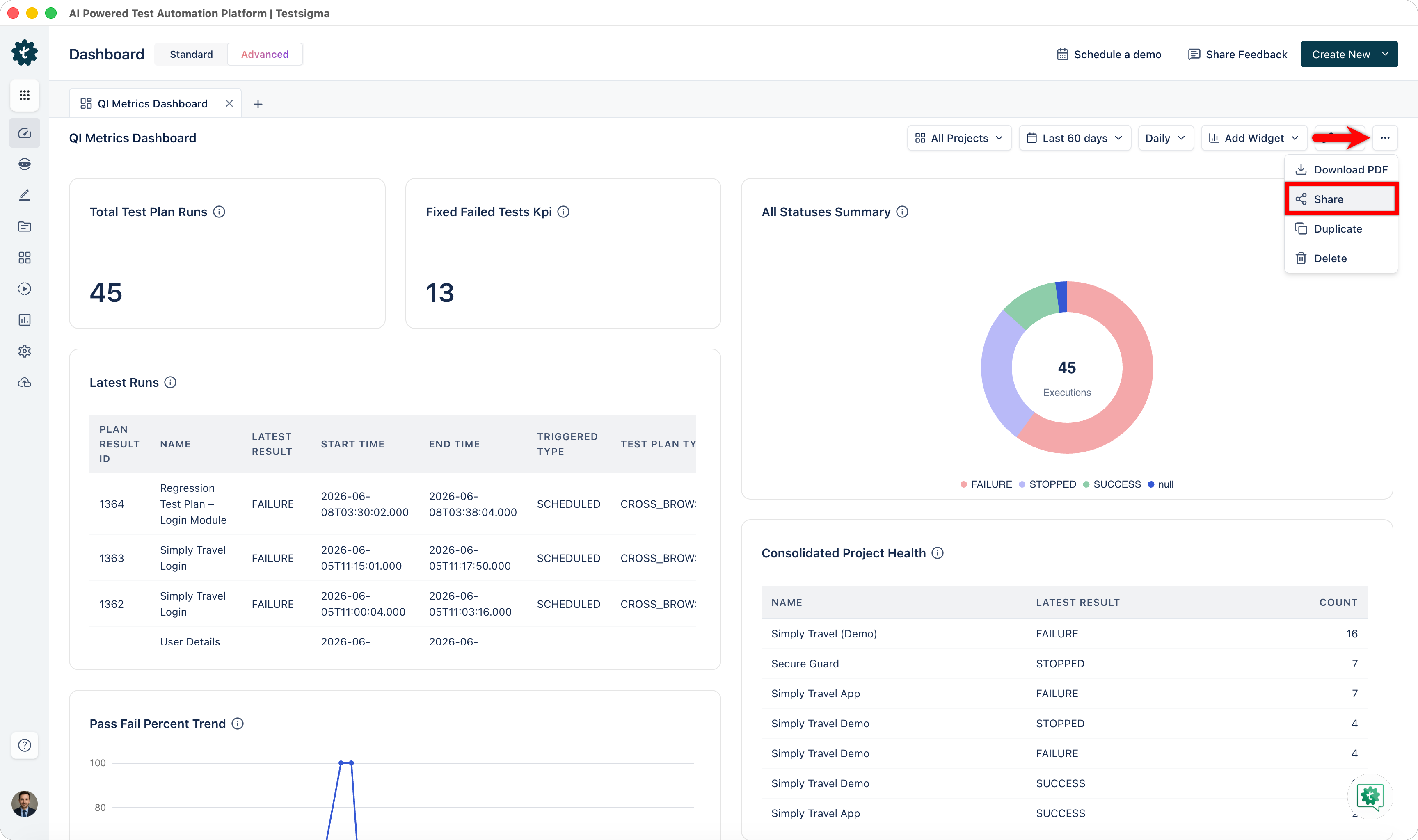The image size is (1418, 840).
Task: Show info for All Statuses Summary
Action: (x=902, y=212)
